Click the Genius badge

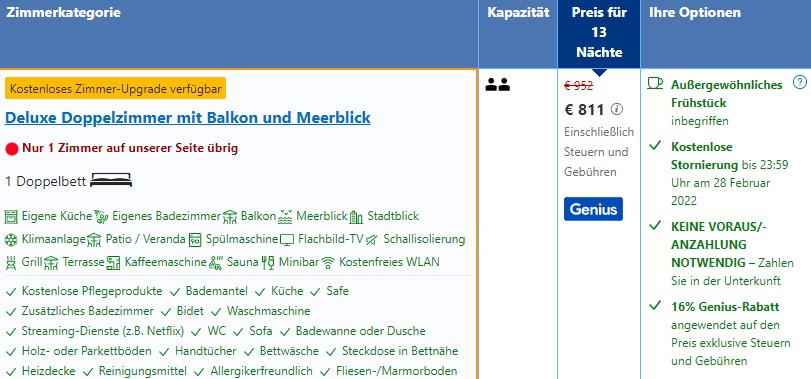[x=593, y=209]
